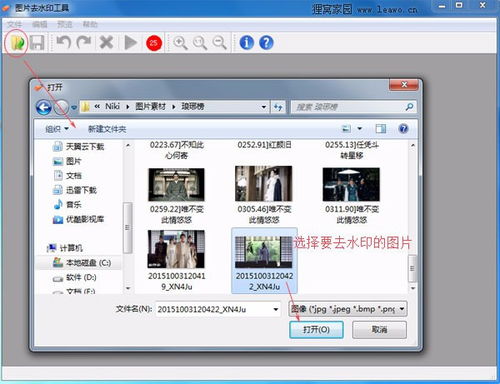Open the 预览 menu
500x384 pixels.
tap(65, 24)
